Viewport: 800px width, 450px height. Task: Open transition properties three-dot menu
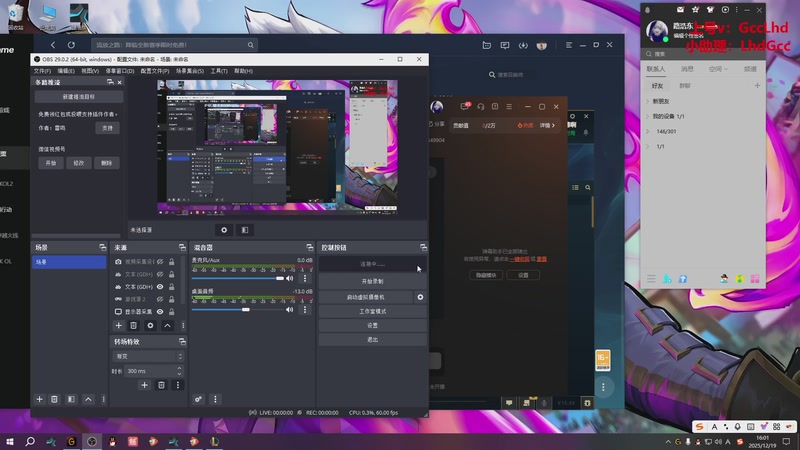(178, 385)
